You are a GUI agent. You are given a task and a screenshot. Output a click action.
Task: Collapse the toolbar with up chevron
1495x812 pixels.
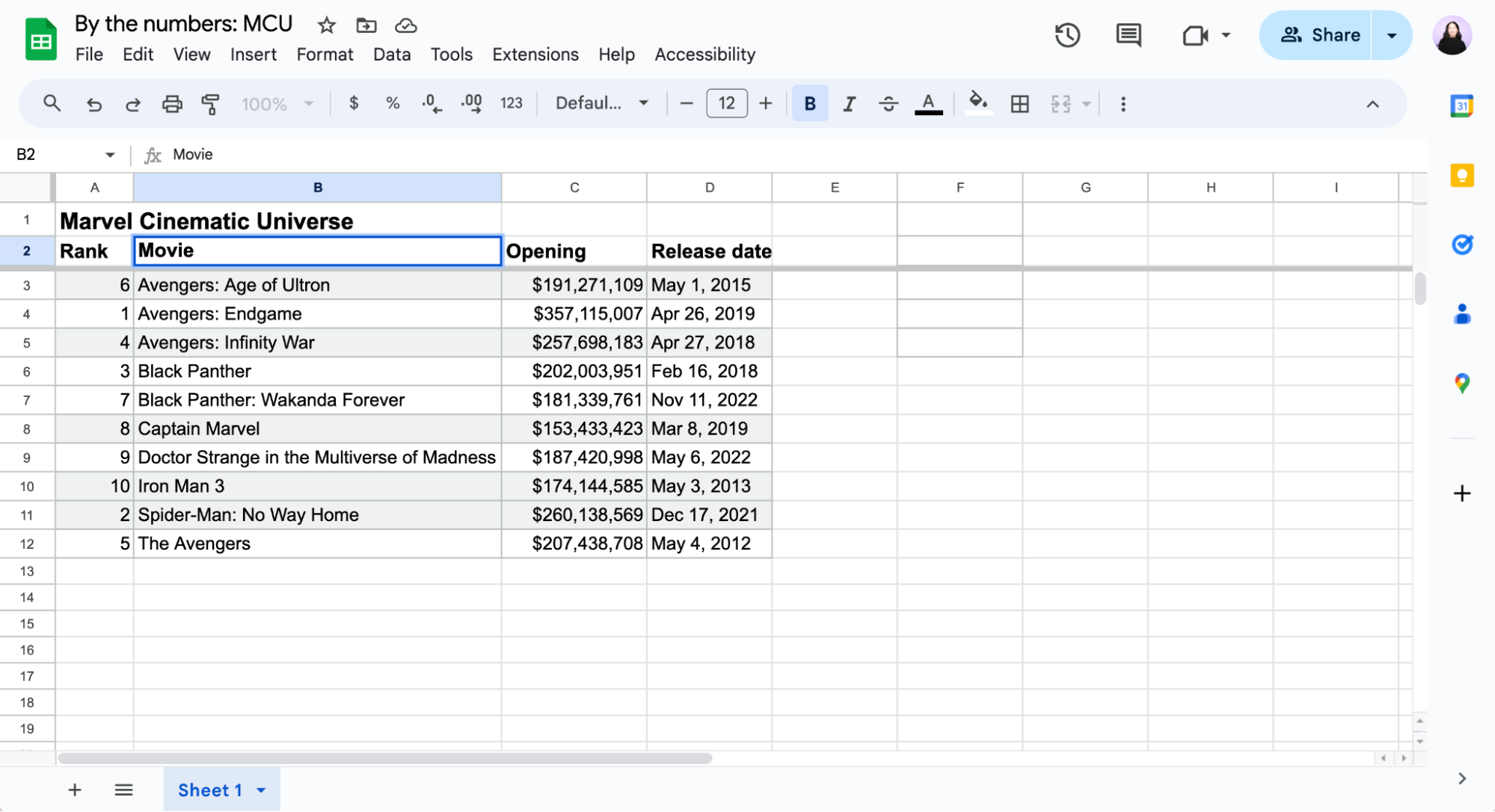point(1372,104)
